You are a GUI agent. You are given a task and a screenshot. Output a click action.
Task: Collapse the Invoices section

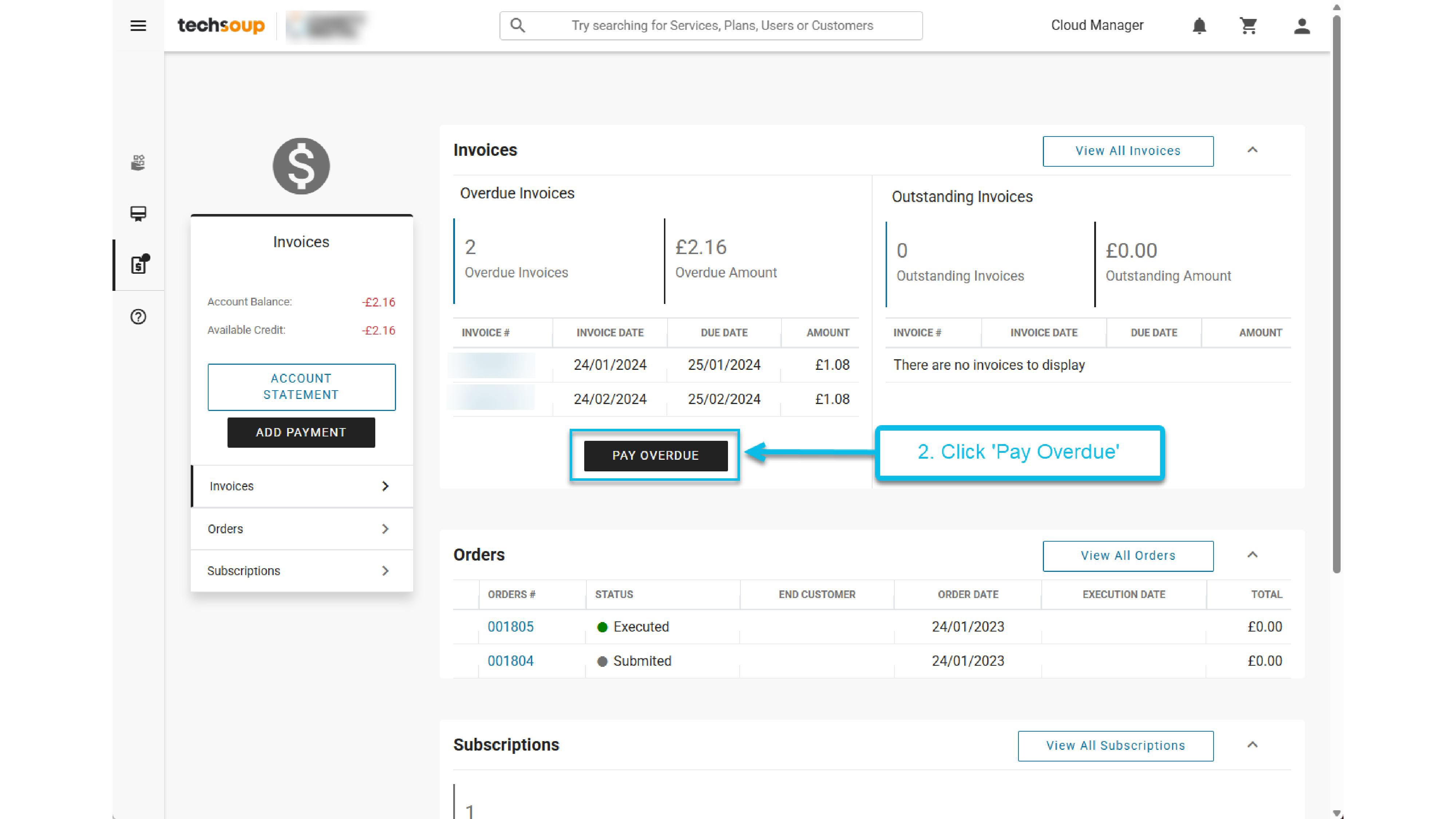click(x=1253, y=150)
